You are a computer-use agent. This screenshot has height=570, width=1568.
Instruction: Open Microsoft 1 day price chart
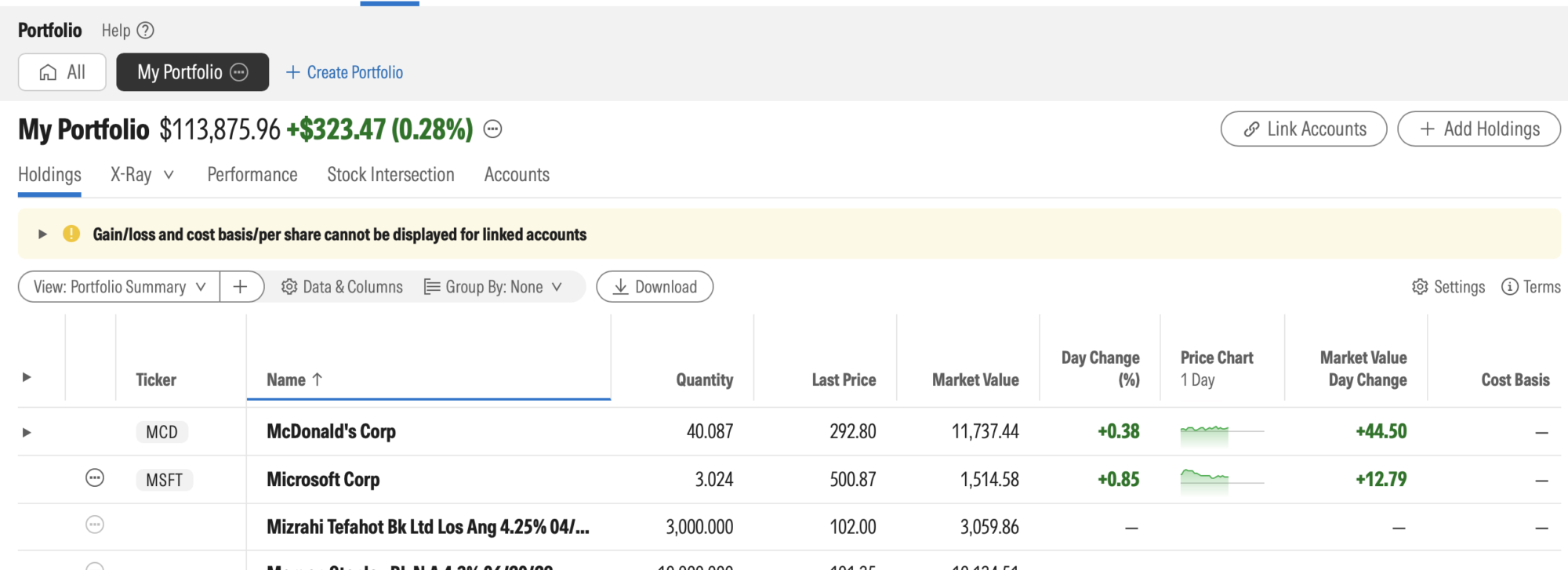pos(1221,480)
